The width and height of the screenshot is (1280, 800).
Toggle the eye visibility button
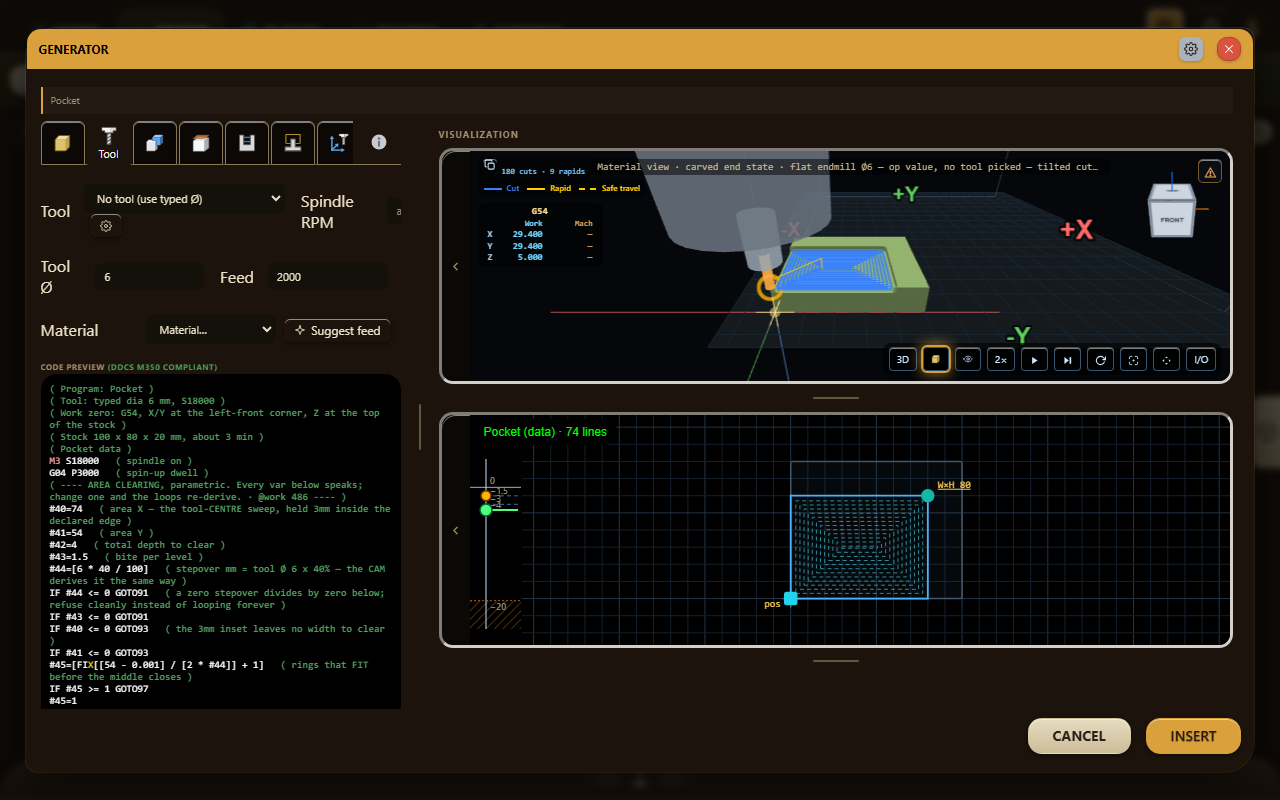tap(968, 359)
